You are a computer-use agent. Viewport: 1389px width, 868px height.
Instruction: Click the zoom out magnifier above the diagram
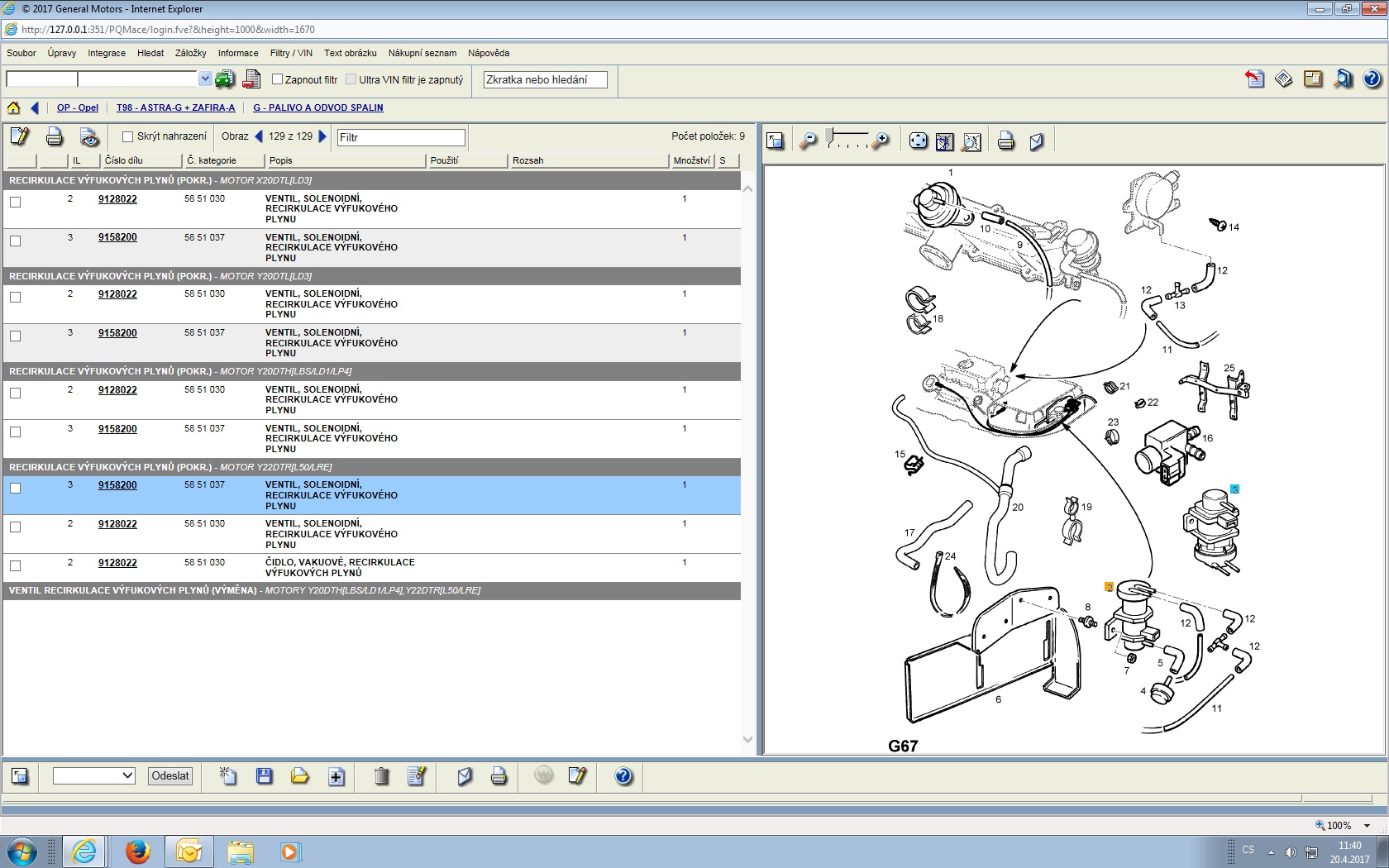pyautogui.click(x=808, y=141)
